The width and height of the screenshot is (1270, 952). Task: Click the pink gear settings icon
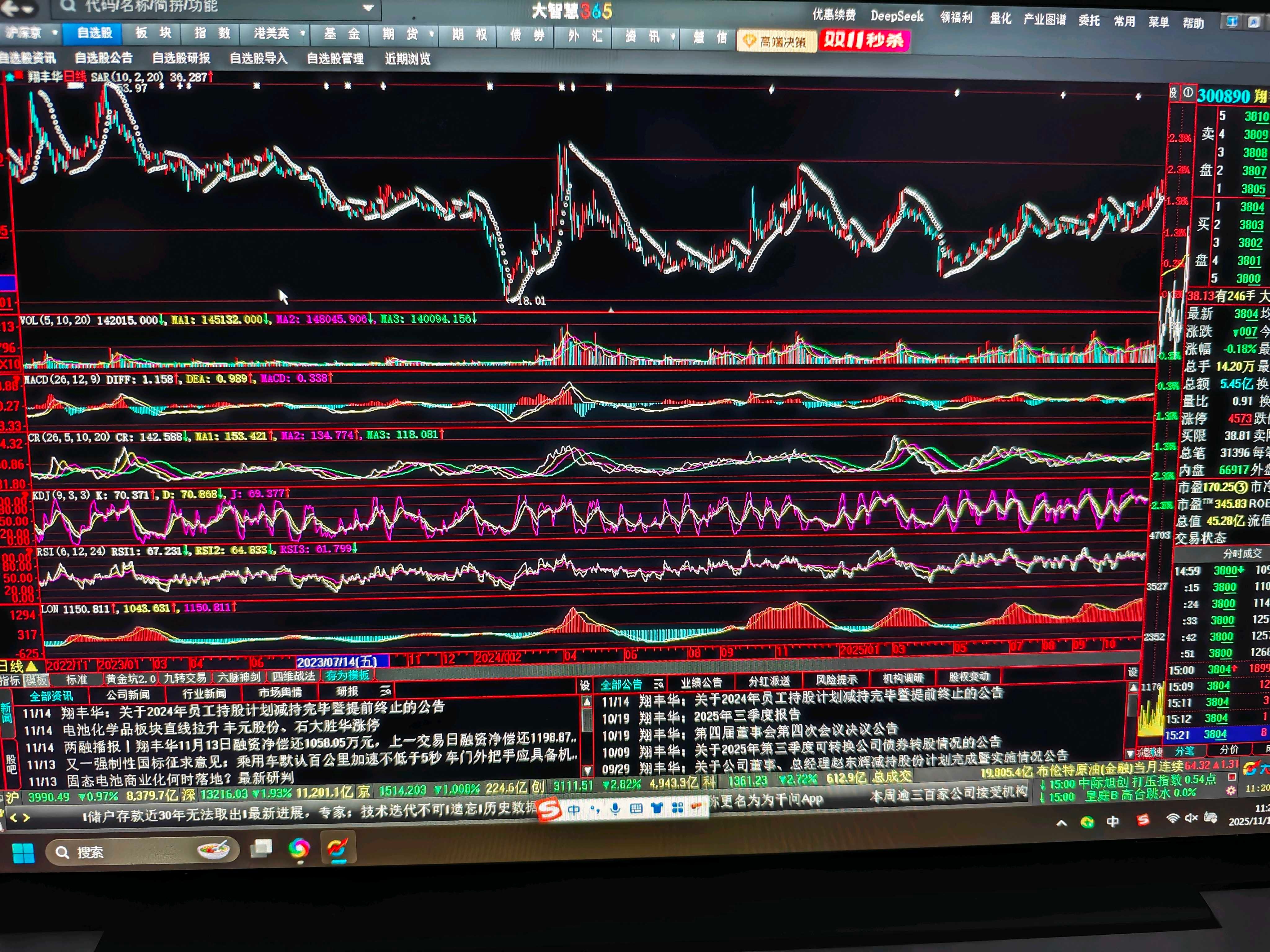coord(1230,791)
